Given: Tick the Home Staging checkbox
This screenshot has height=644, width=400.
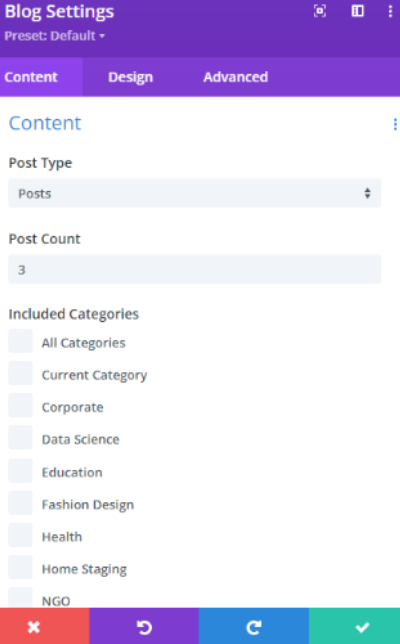Looking at the screenshot, I should tap(21, 567).
